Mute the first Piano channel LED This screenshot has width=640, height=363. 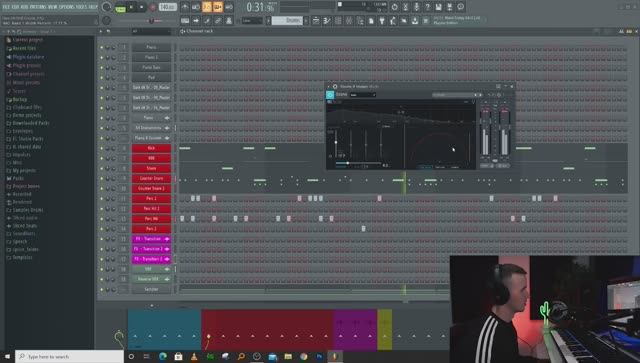point(102,47)
